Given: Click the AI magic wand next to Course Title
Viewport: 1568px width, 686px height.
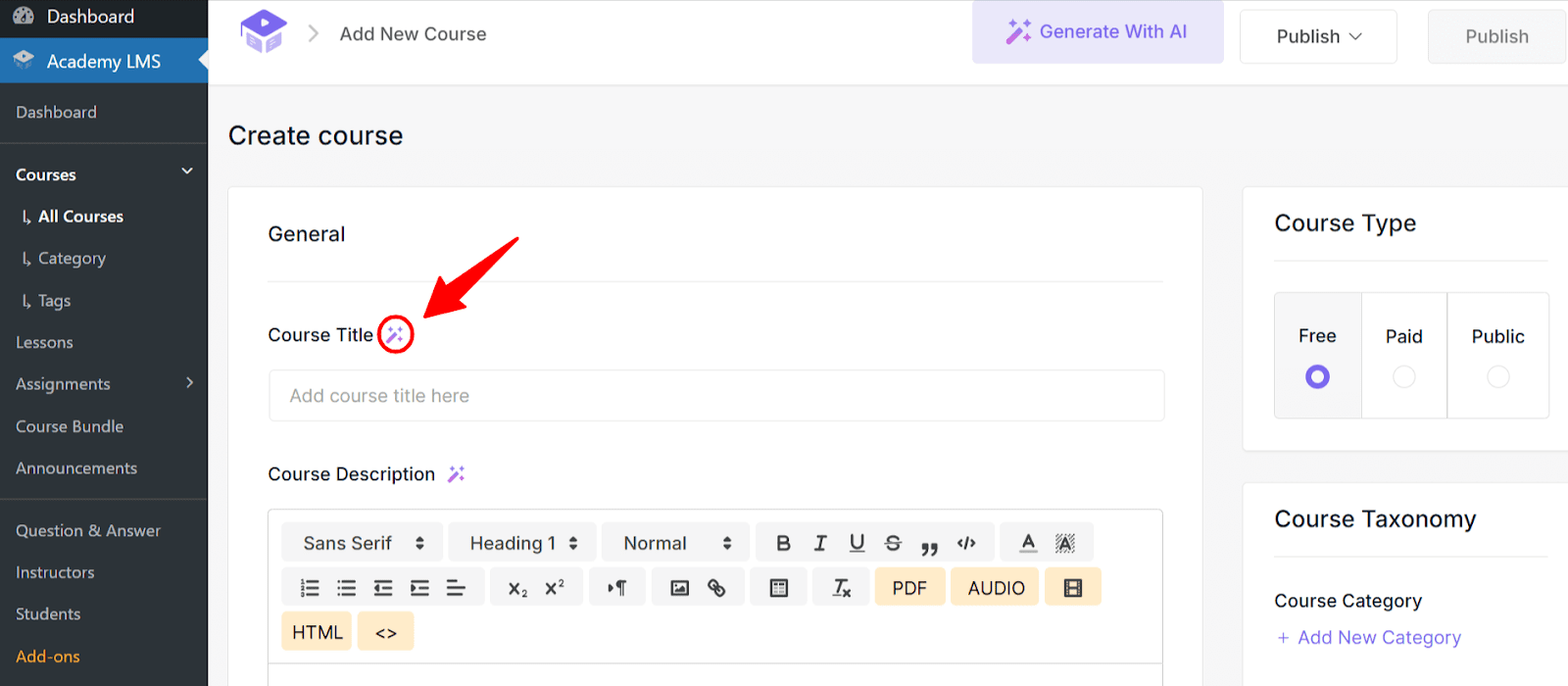Looking at the screenshot, I should click(395, 335).
